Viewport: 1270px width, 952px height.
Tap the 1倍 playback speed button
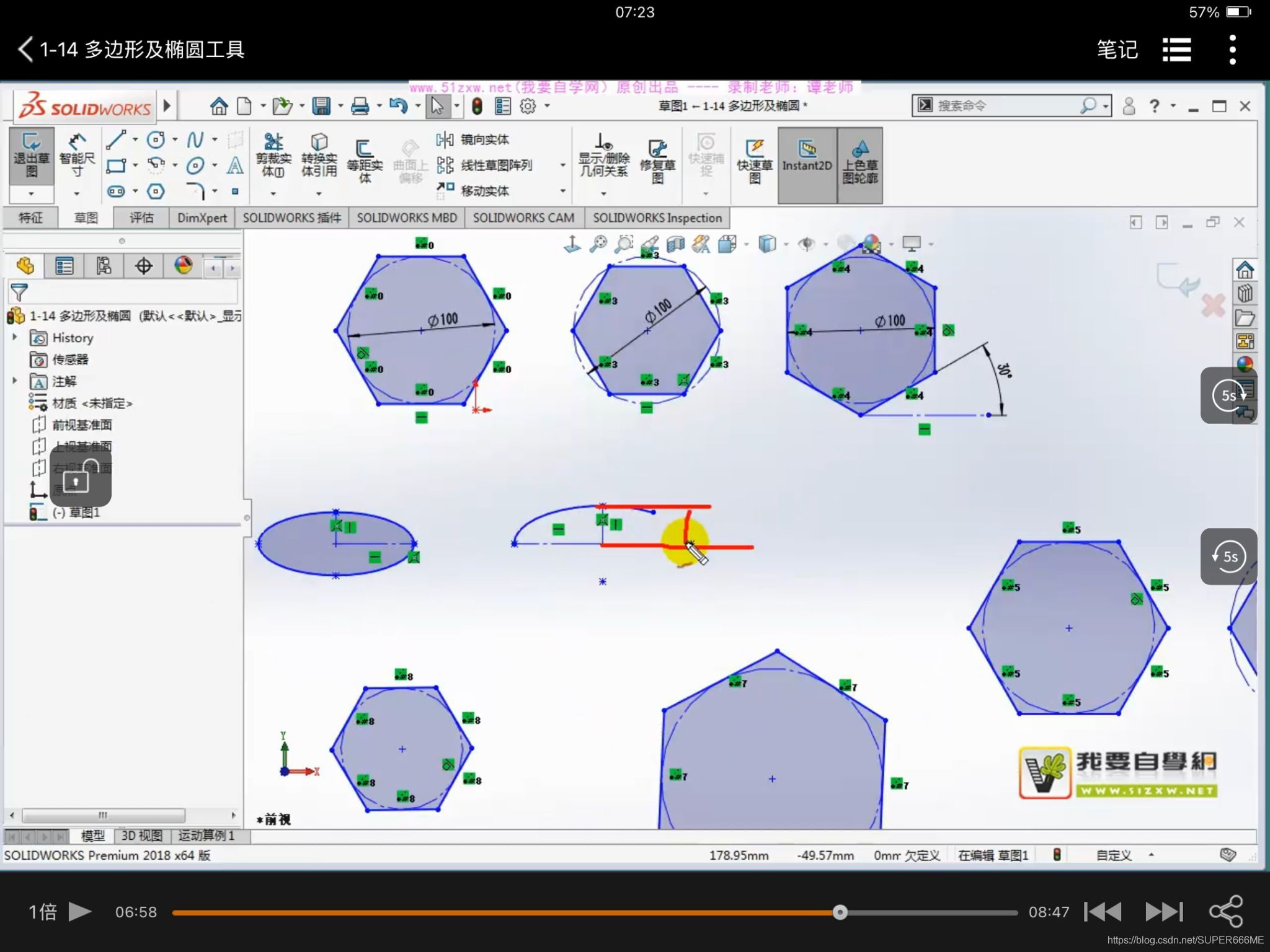42,912
